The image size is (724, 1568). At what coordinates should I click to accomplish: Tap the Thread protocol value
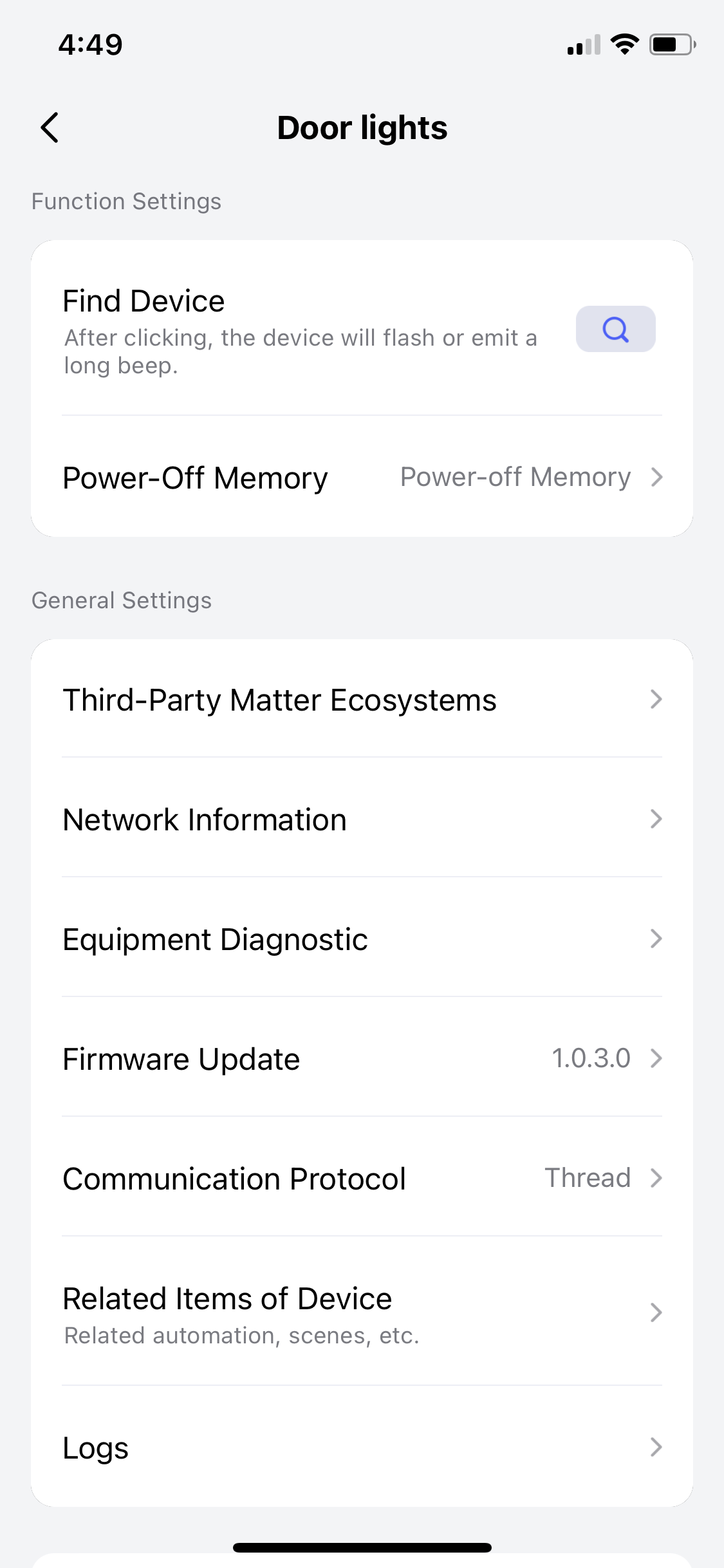(x=588, y=1178)
